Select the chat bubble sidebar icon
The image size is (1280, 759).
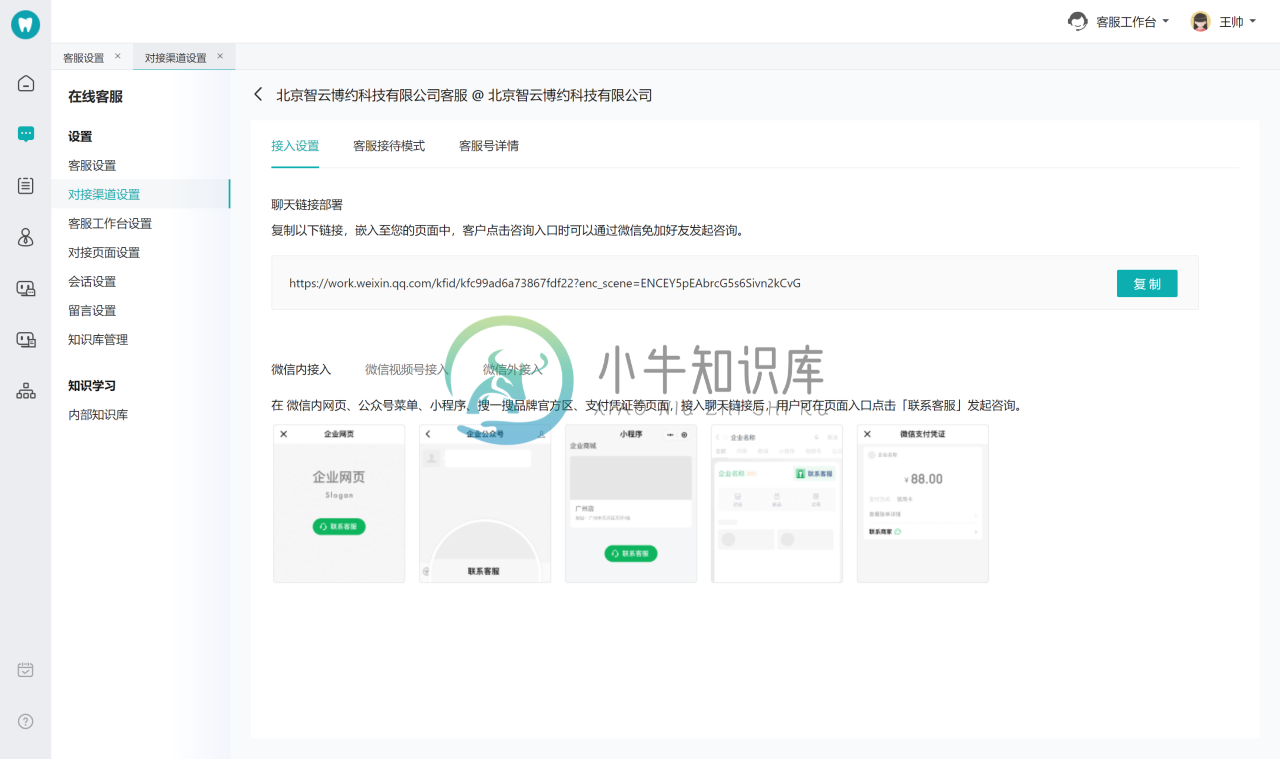click(x=26, y=134)
